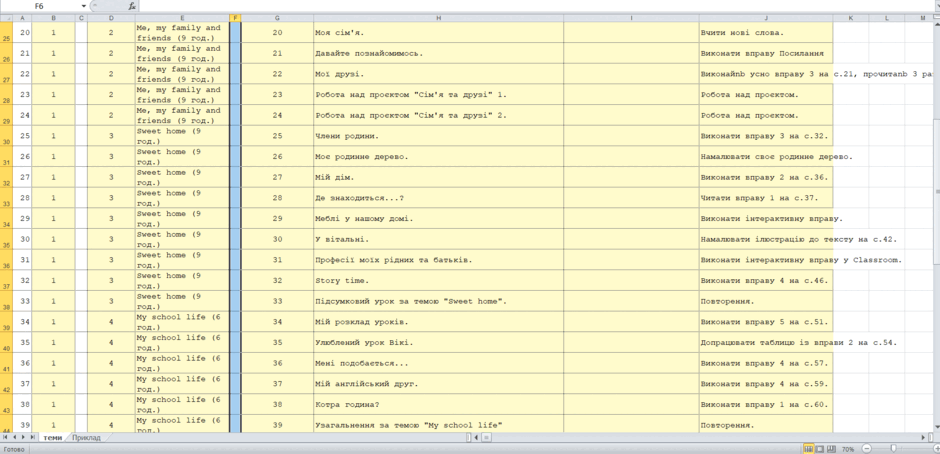This screenshot has width=940, height=454.
Task: Switch to Normal view in status bar
Action: coord(808,449)
